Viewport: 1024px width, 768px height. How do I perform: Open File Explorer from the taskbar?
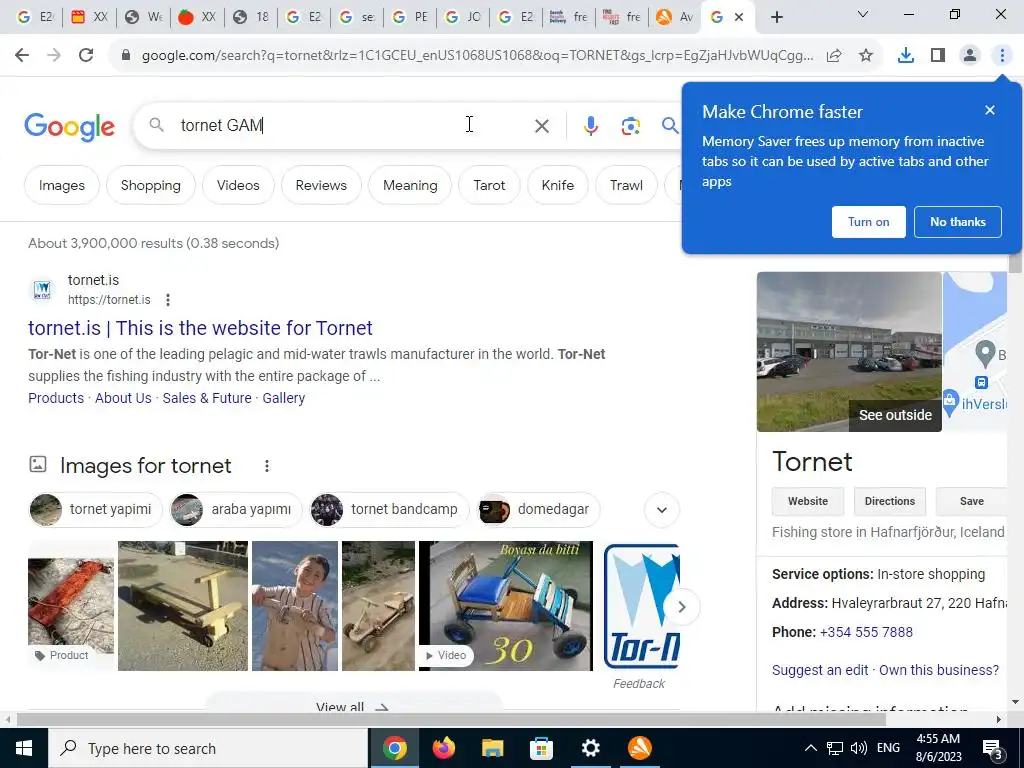[492, 748]
